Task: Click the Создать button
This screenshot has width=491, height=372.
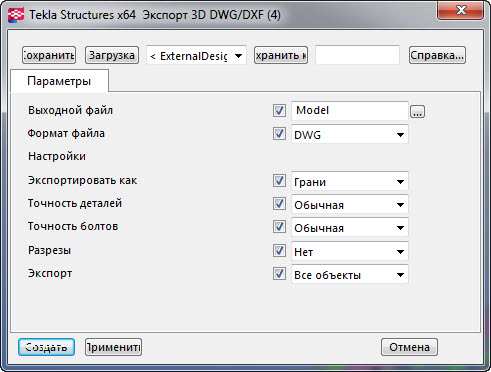Action: click(x=46, y=347)
